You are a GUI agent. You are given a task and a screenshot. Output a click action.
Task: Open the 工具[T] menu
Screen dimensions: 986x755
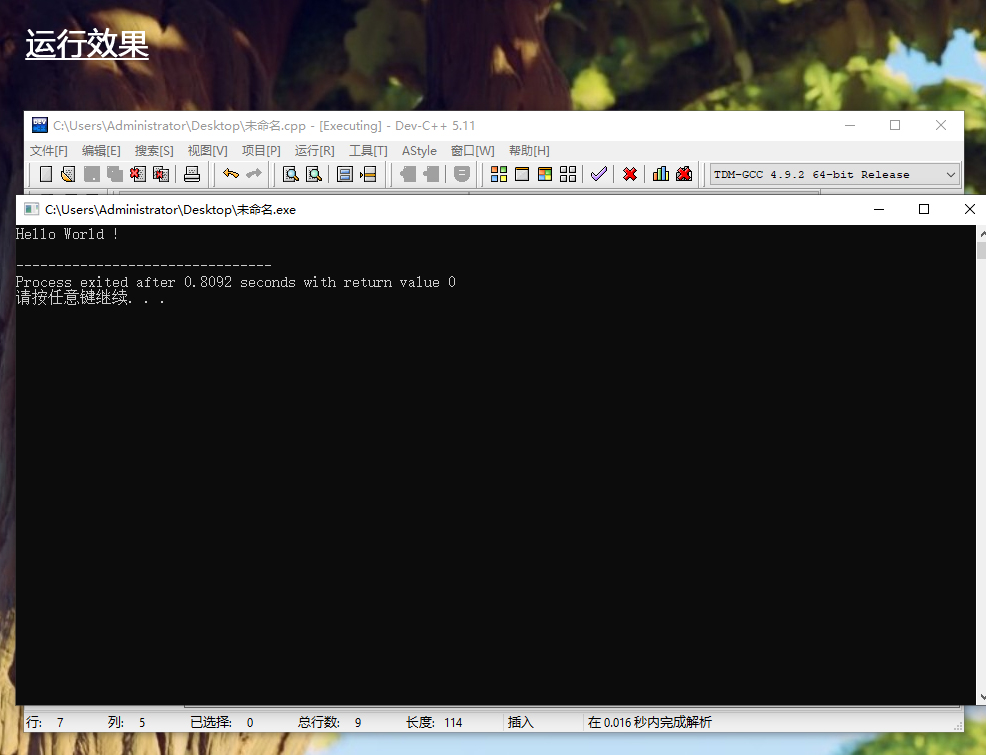(x=368, y=151)
